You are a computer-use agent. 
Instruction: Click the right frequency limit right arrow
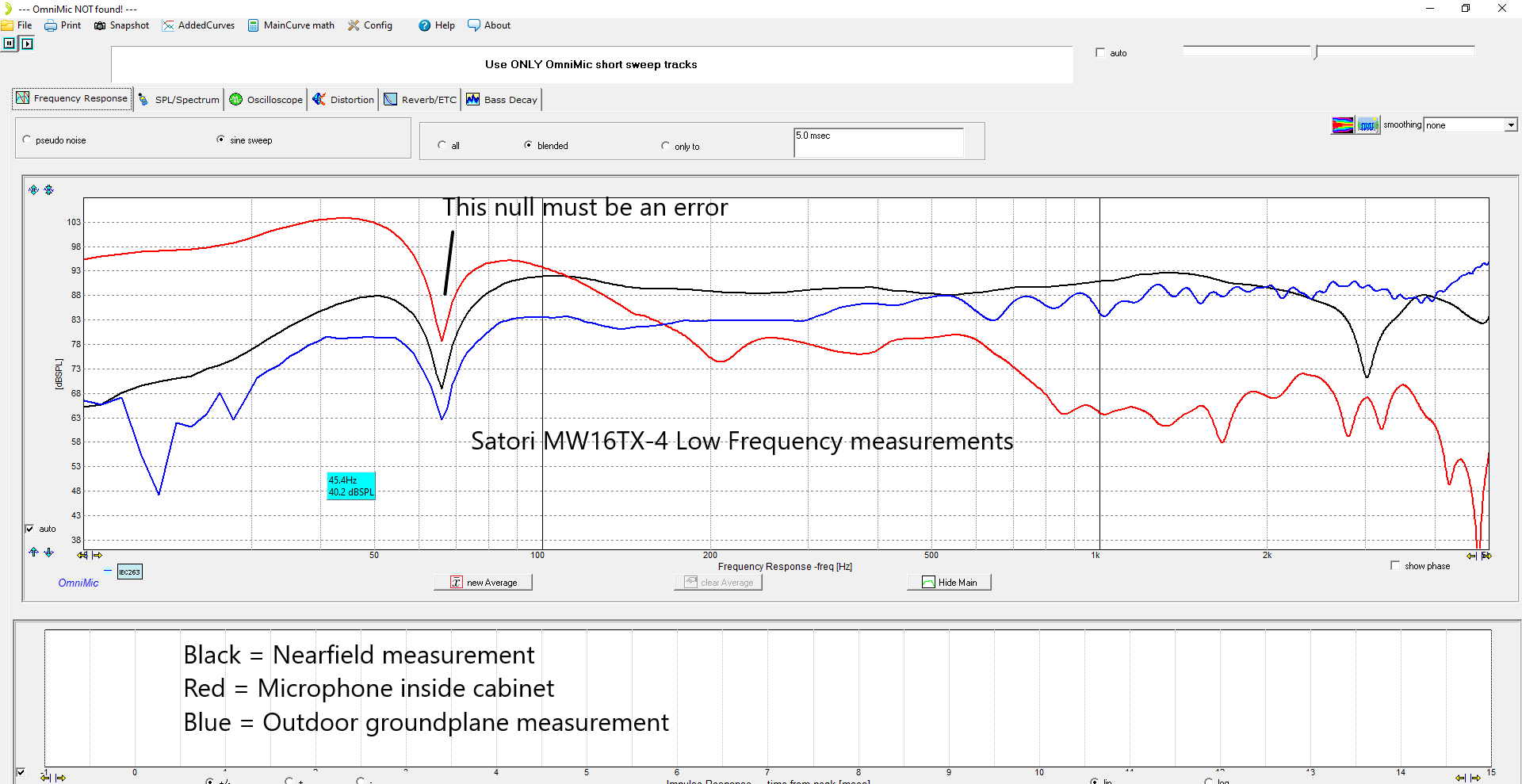tap(1486, 556)
